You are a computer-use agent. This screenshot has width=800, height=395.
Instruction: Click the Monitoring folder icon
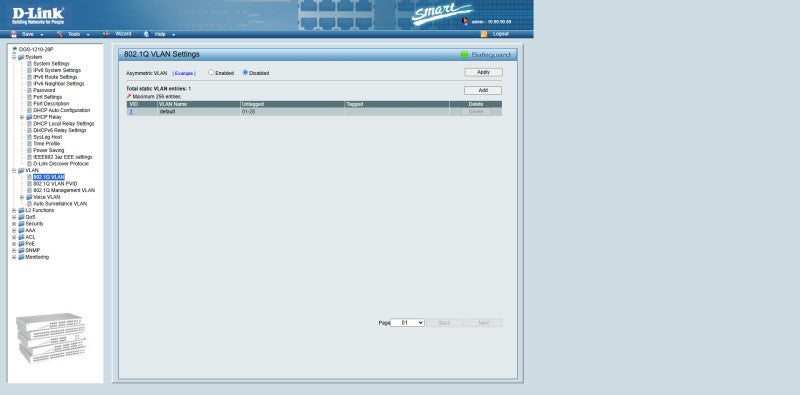pyautogui.click(x=21, y=257)
